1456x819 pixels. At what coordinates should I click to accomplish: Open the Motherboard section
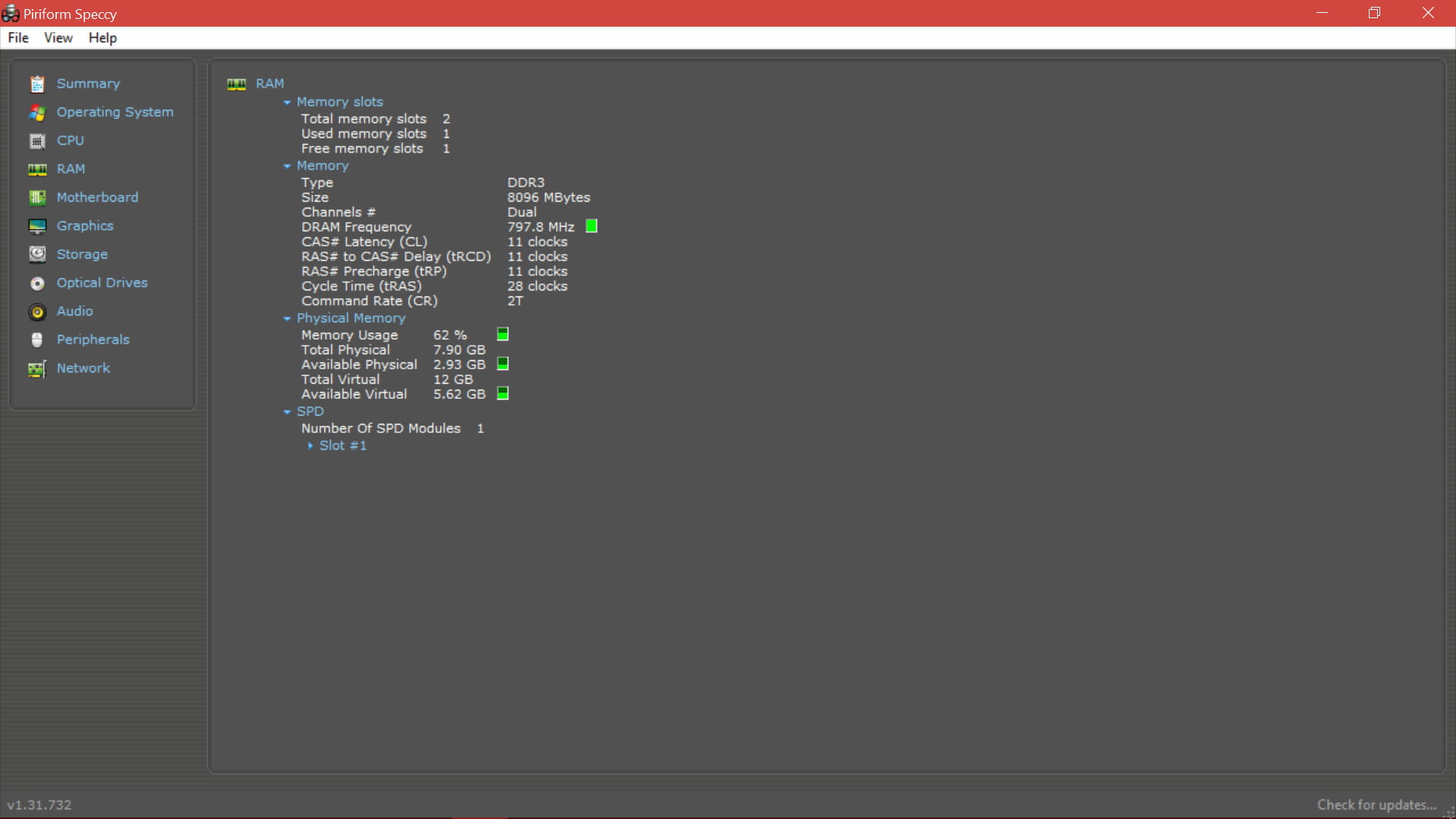point(98,197)
